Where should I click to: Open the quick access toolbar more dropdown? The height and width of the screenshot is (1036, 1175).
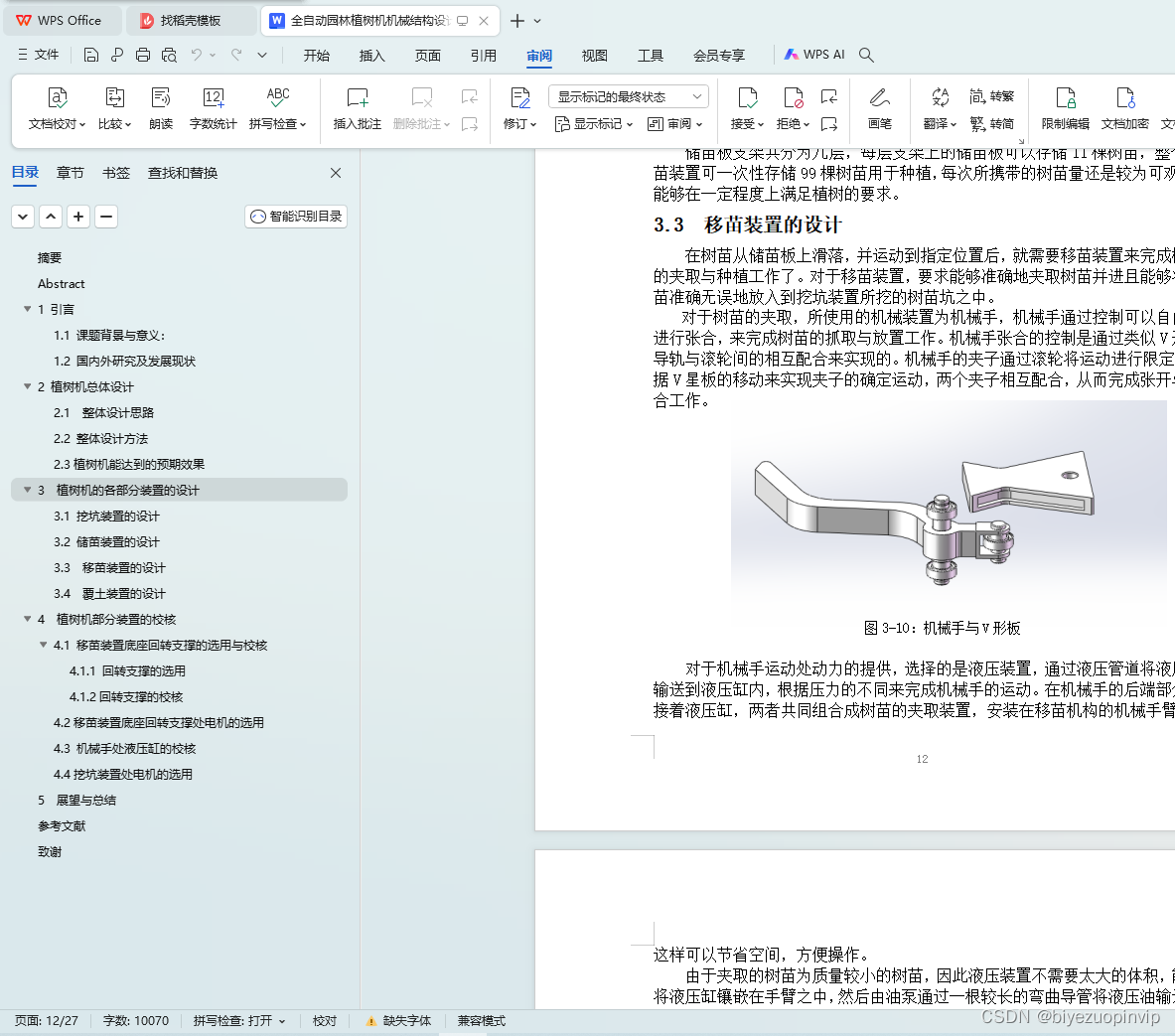pyautogui.click(x=262, y=55)
